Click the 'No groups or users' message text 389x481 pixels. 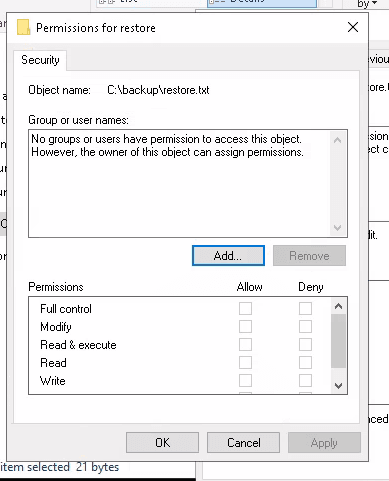[x=167, y=146]
